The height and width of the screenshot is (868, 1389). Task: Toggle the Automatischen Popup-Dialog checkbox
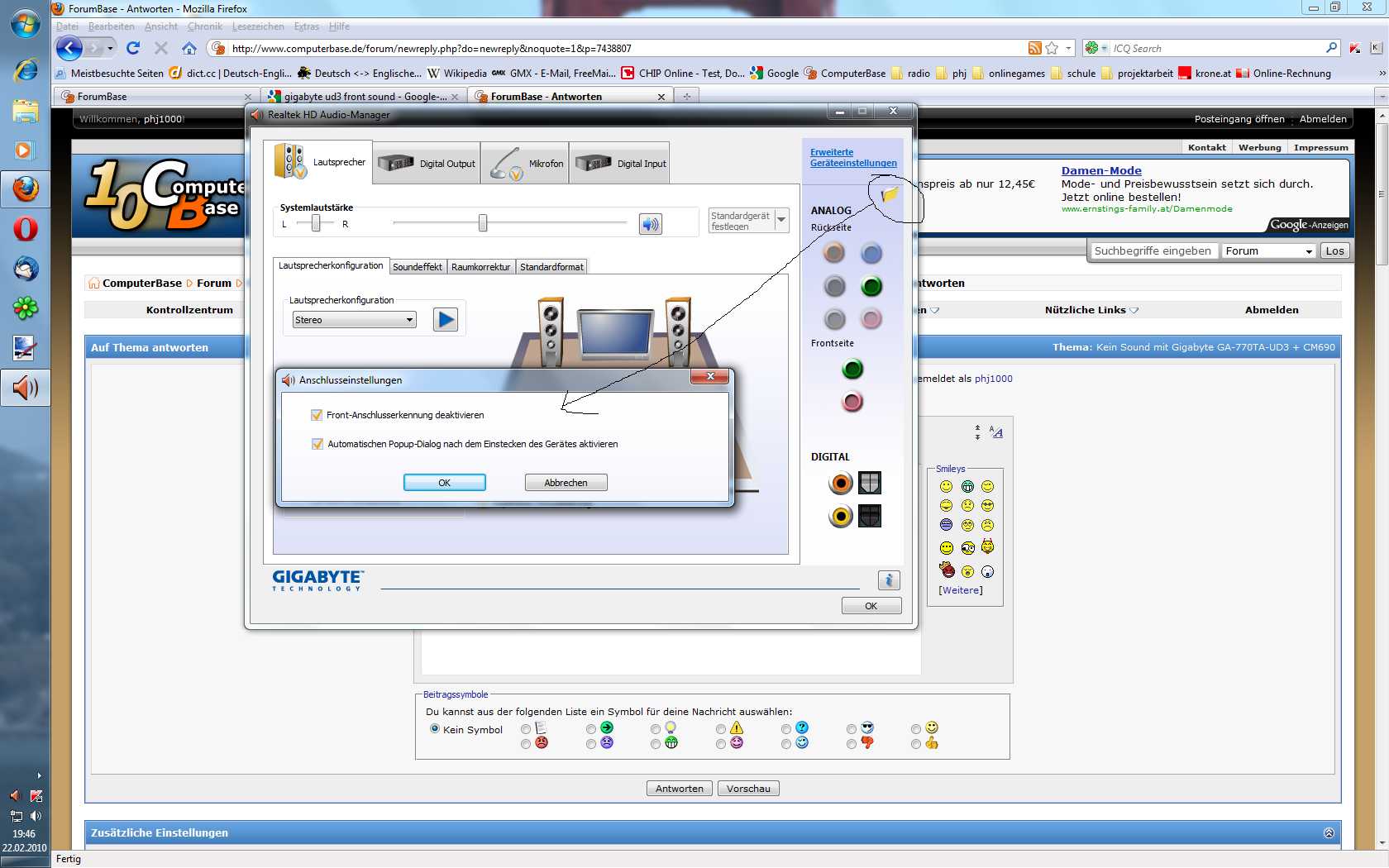pyautogui.click(x=317, y=444)
